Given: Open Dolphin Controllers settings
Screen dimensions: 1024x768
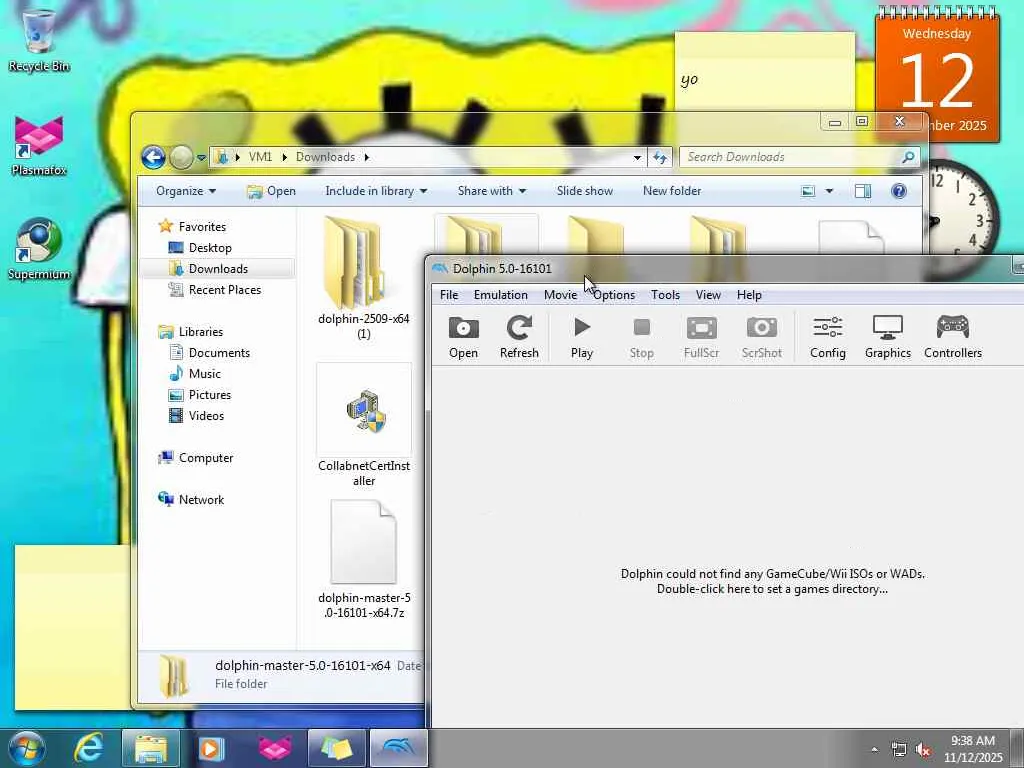Looking at the screenshot, I should pyautogui.click(x=953, y=337).
